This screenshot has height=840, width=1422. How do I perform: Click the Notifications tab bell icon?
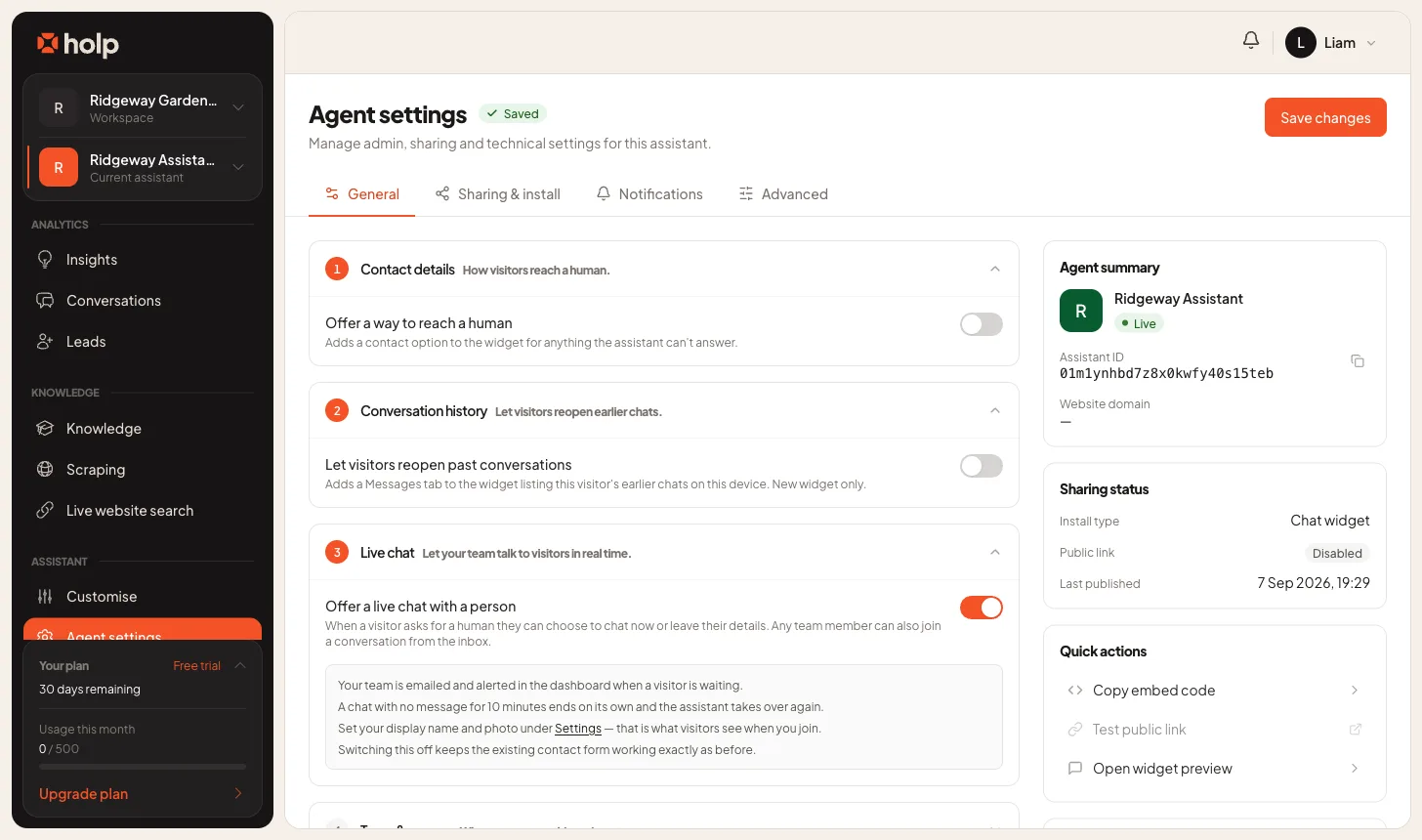(604, 194)
